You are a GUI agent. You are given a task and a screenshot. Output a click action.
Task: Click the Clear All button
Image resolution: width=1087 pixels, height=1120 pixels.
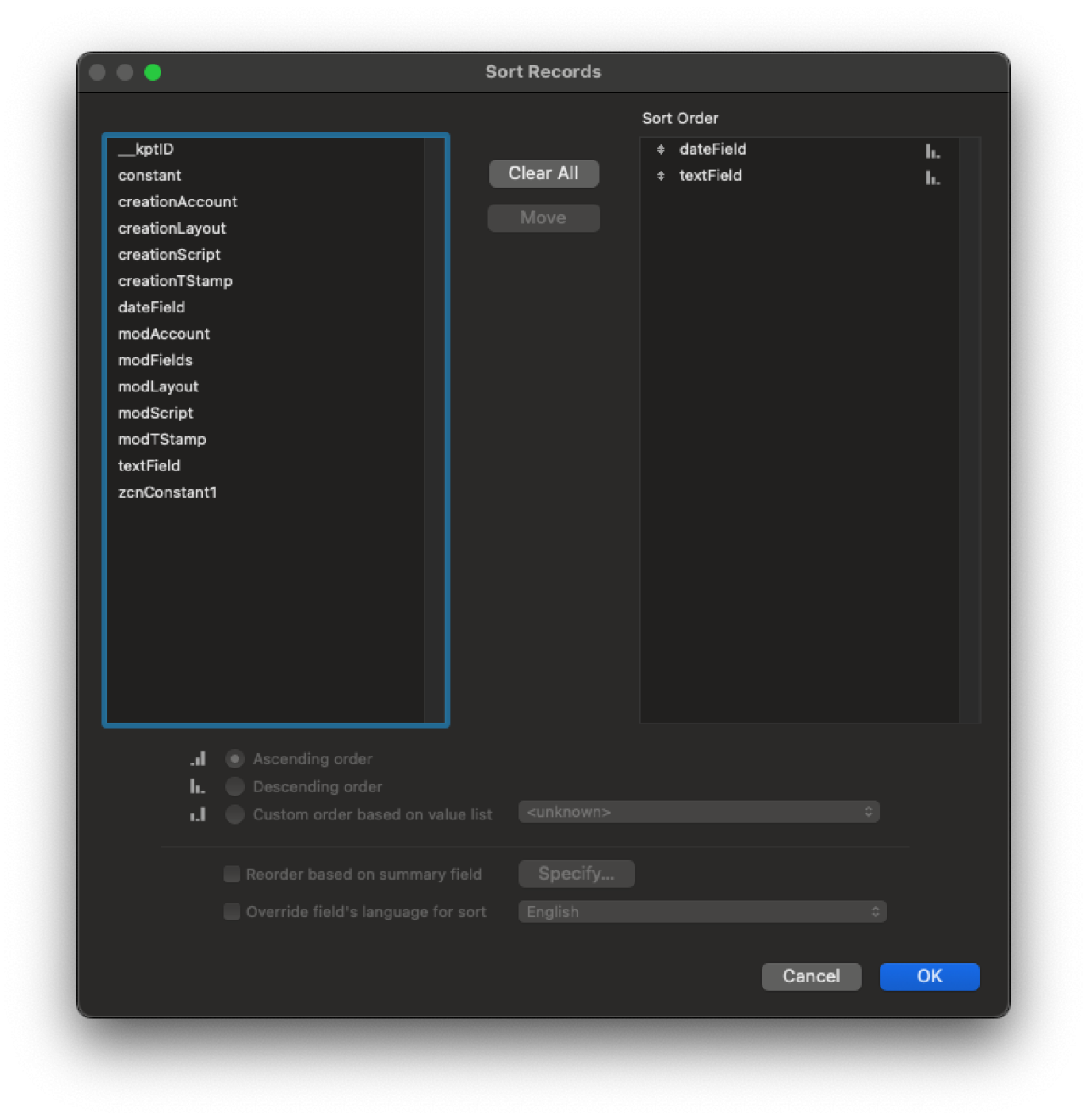[x=543, y=173]
